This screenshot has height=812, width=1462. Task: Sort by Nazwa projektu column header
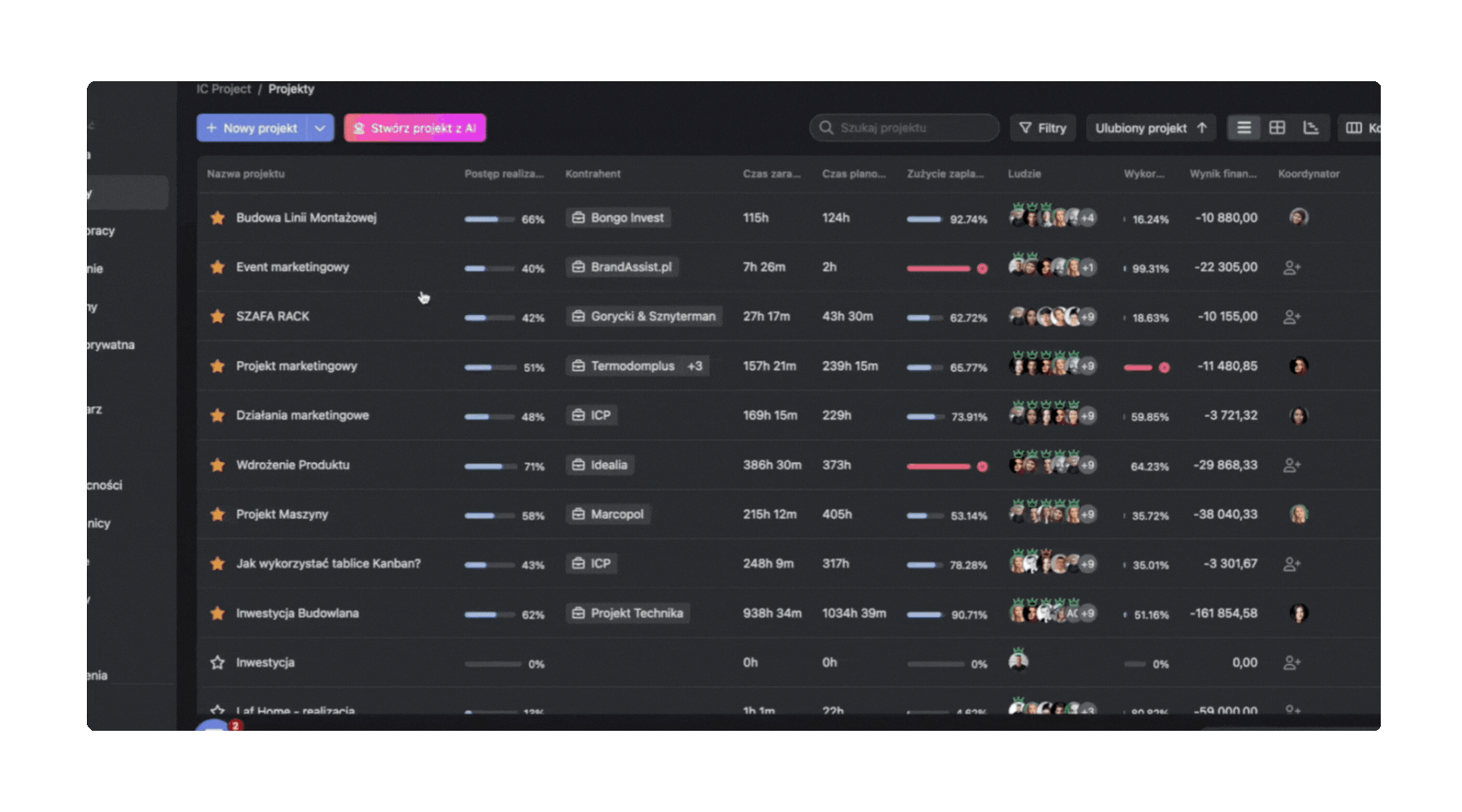pyautogui.click(x=246, y=174)
